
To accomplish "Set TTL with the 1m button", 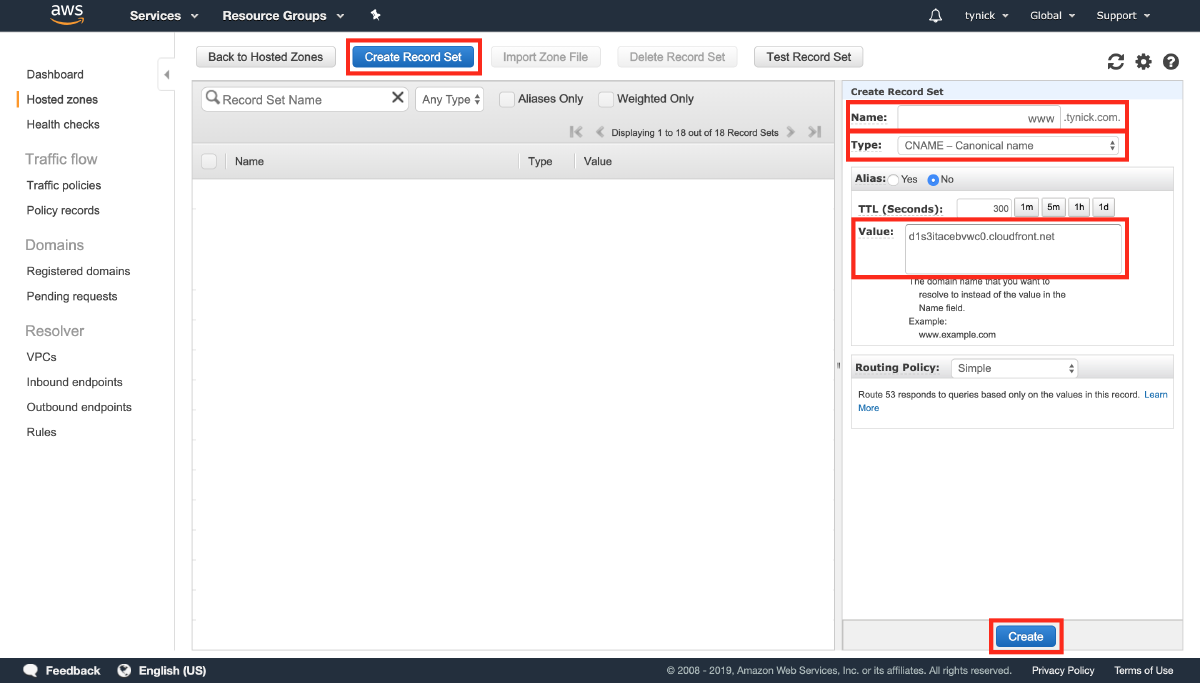I will coord(1026,207).
